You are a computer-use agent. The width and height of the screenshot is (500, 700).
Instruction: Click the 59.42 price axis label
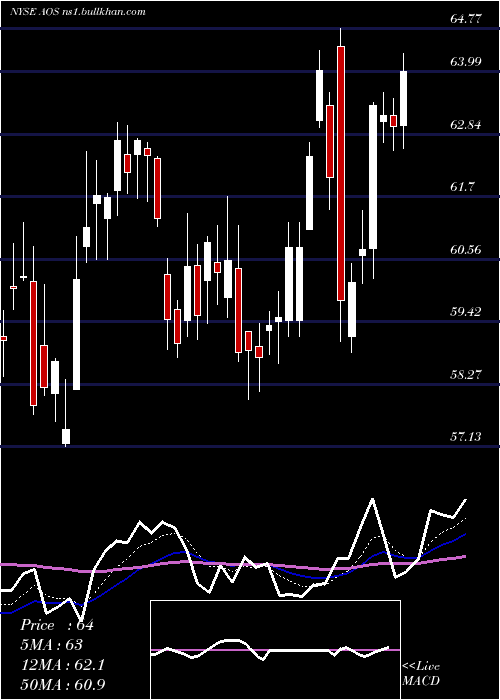[466, 312]
